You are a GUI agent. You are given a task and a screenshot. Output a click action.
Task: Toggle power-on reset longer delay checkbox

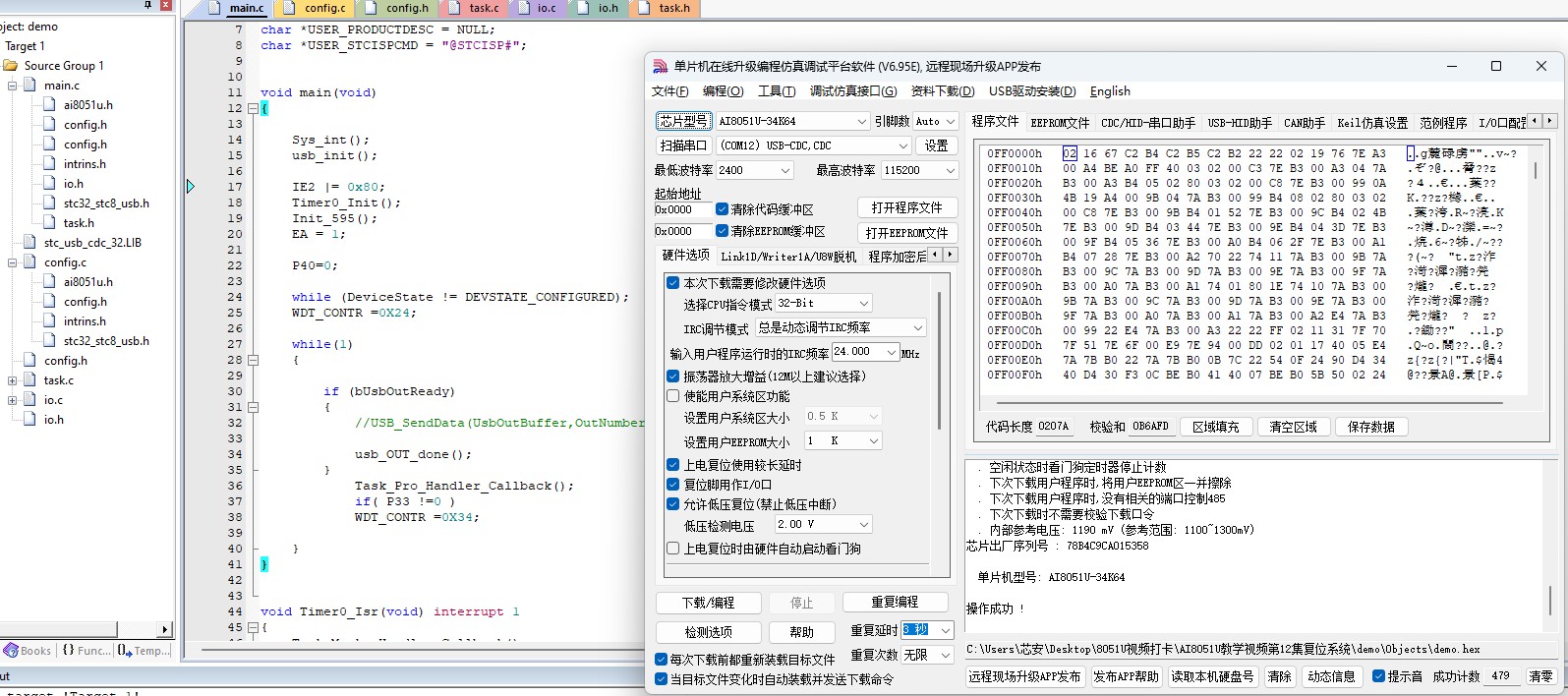coord(673,465)
